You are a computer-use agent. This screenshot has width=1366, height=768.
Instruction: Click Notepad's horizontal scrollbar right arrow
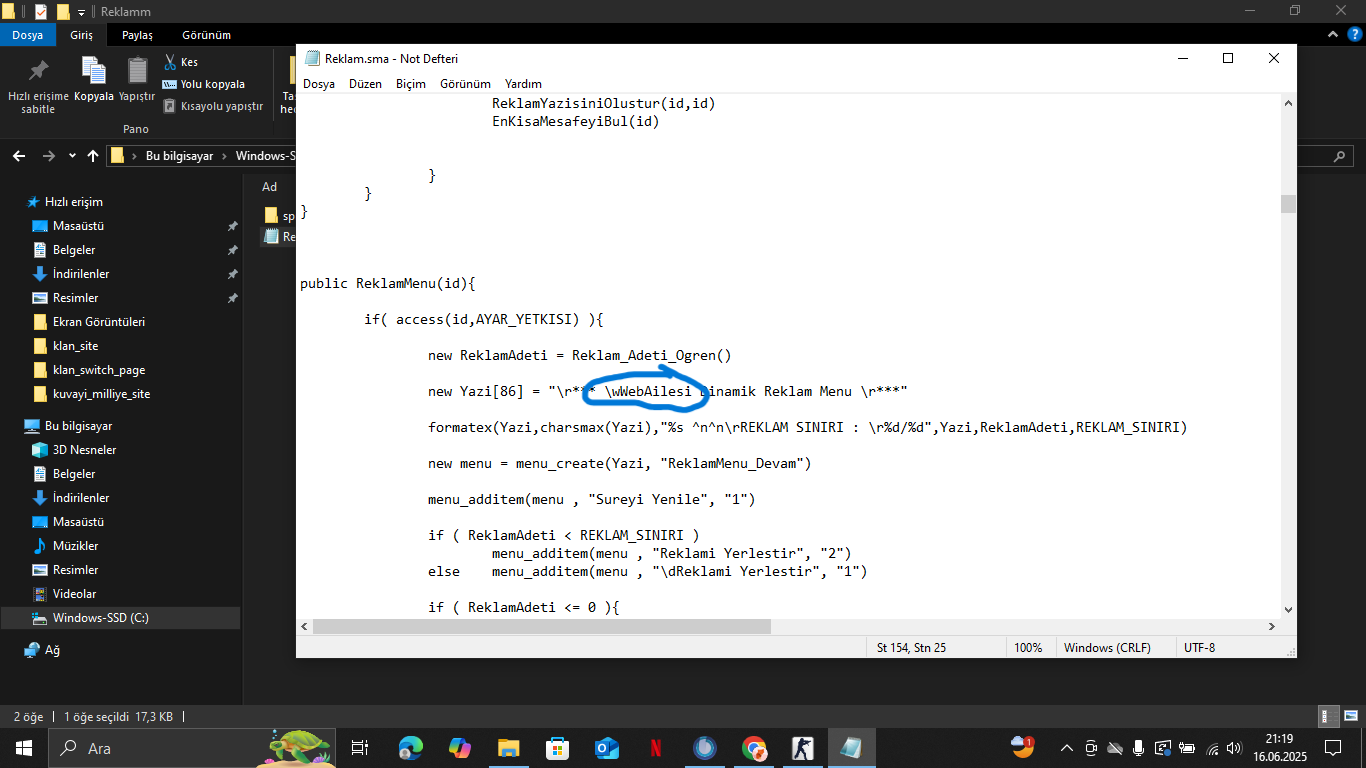pos(1272,627)
